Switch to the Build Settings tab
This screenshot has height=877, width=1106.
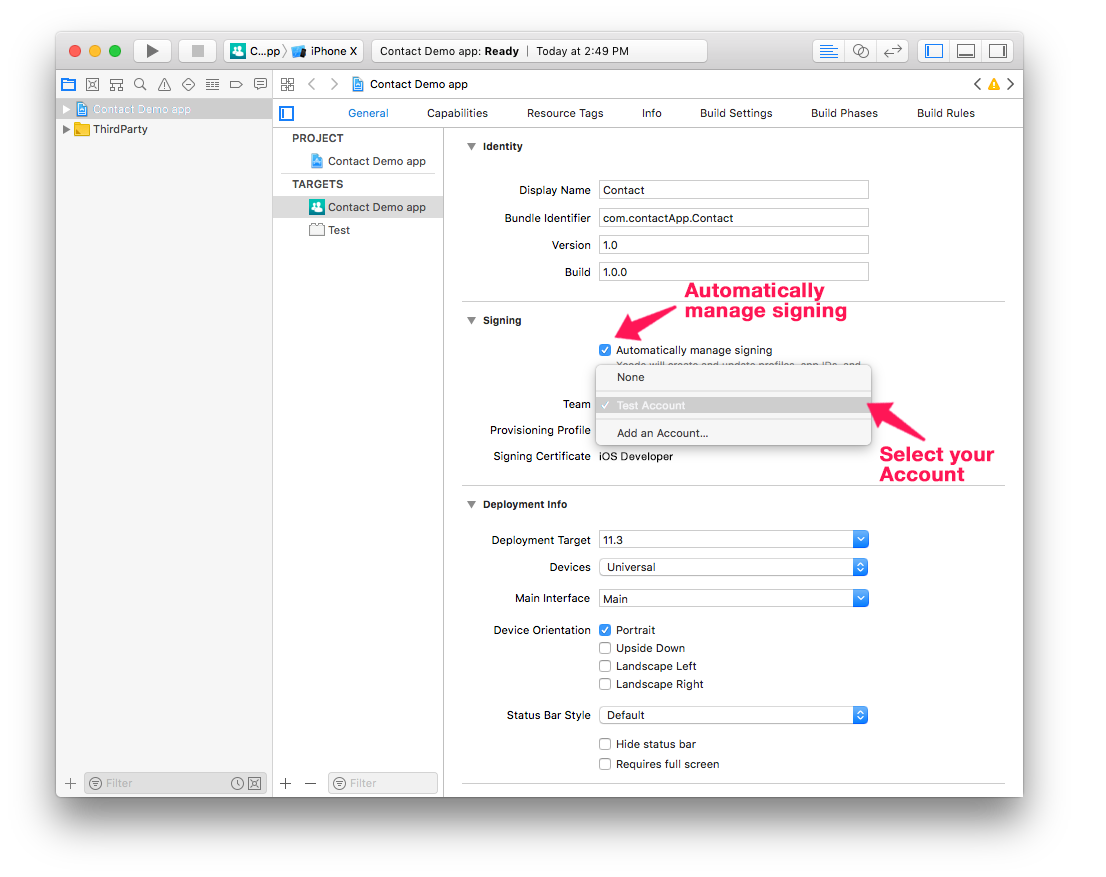click(x=736, y=113)
